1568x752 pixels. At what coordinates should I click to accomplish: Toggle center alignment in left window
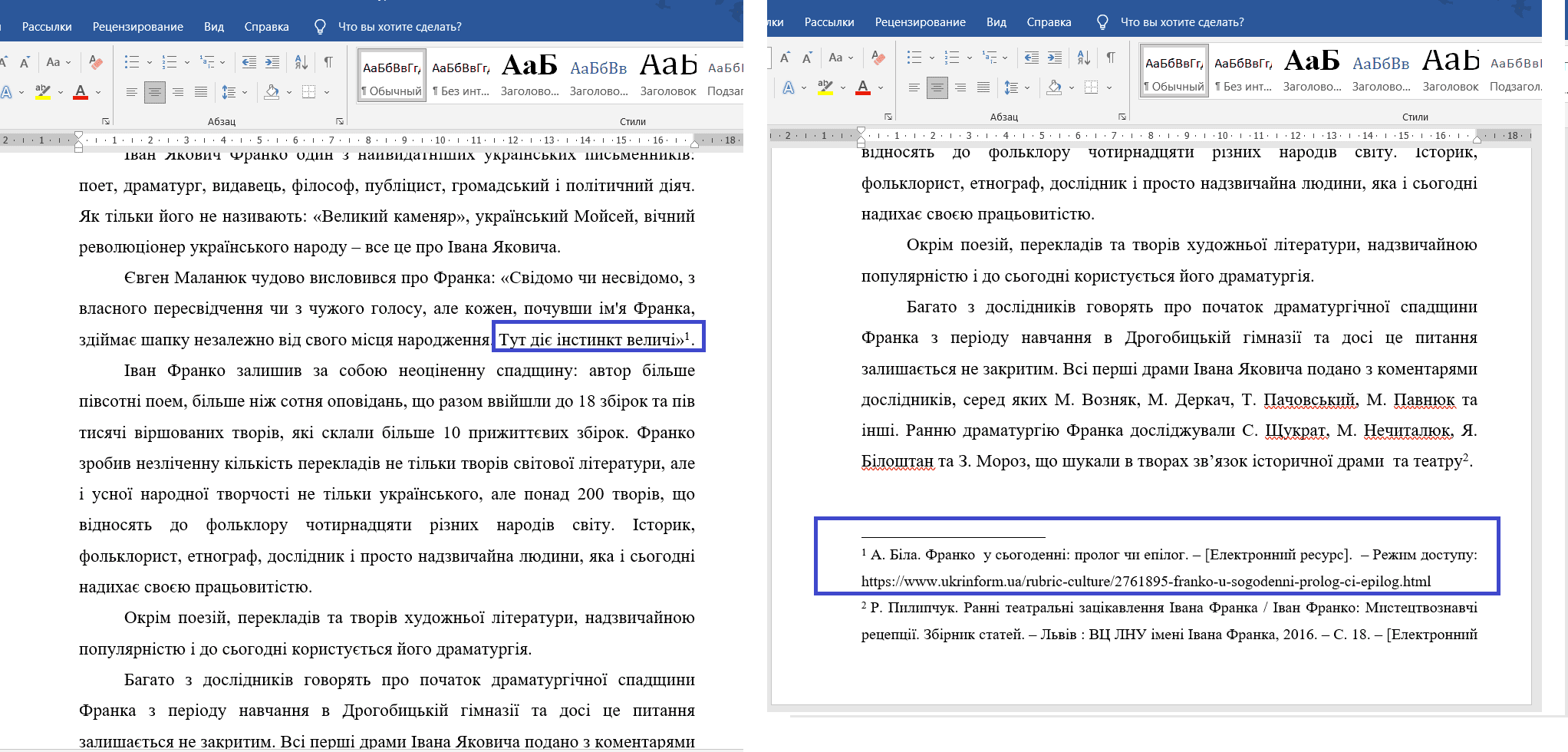[x=155, y=93]
